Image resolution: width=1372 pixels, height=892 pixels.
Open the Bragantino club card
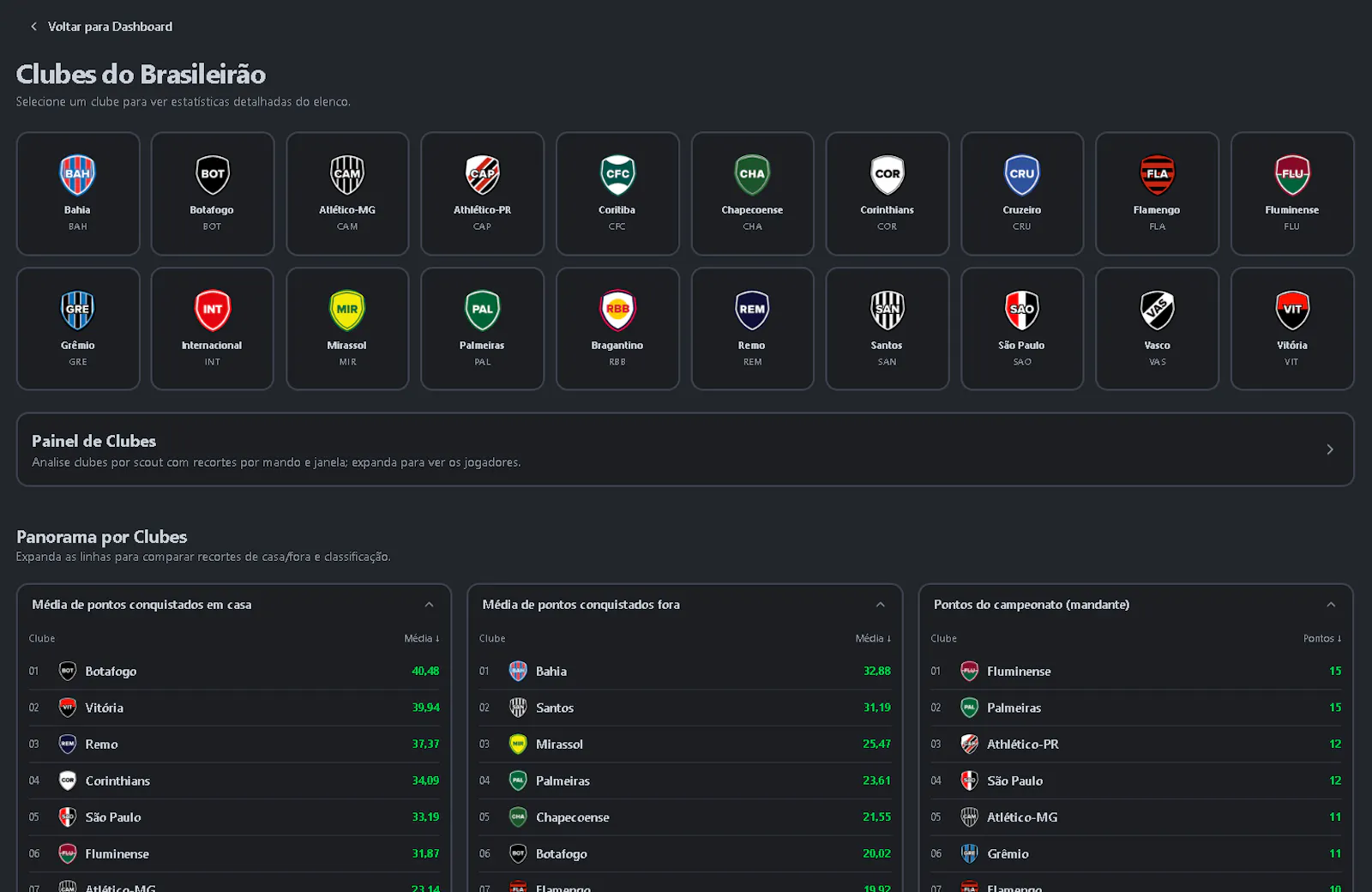617,329
